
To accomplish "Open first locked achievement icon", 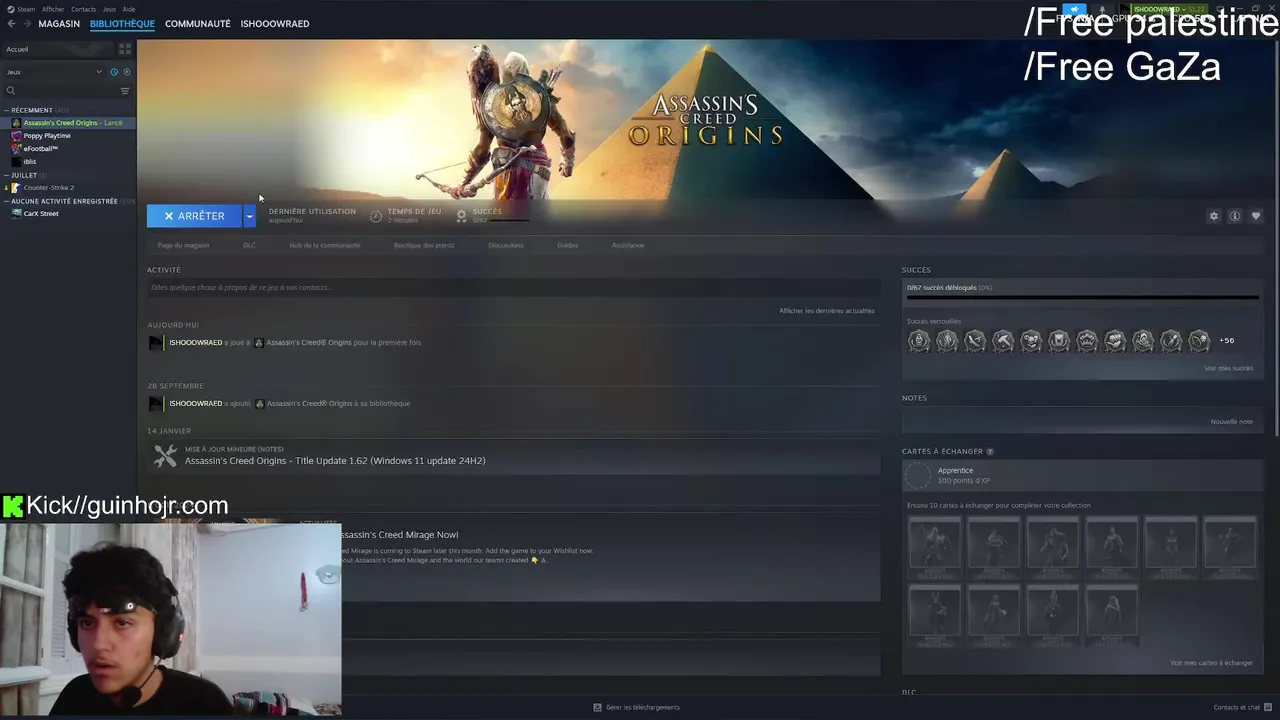I will click(x=919, y=341).
